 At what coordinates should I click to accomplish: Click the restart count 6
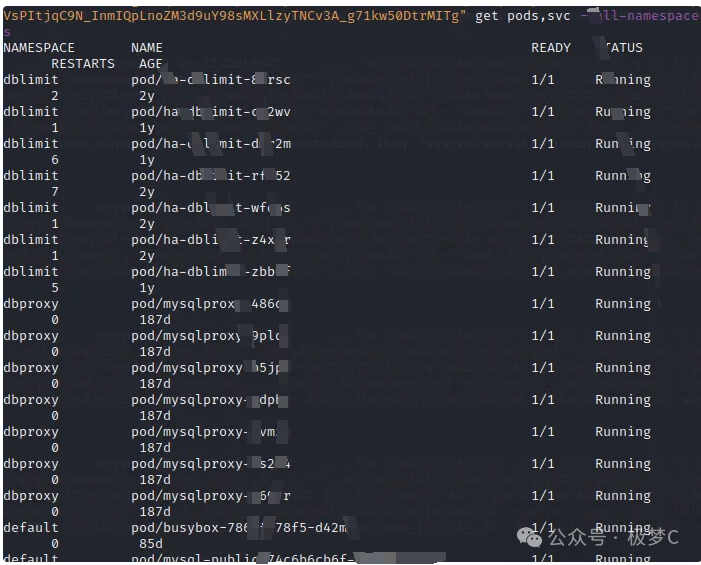click(55, 160)
